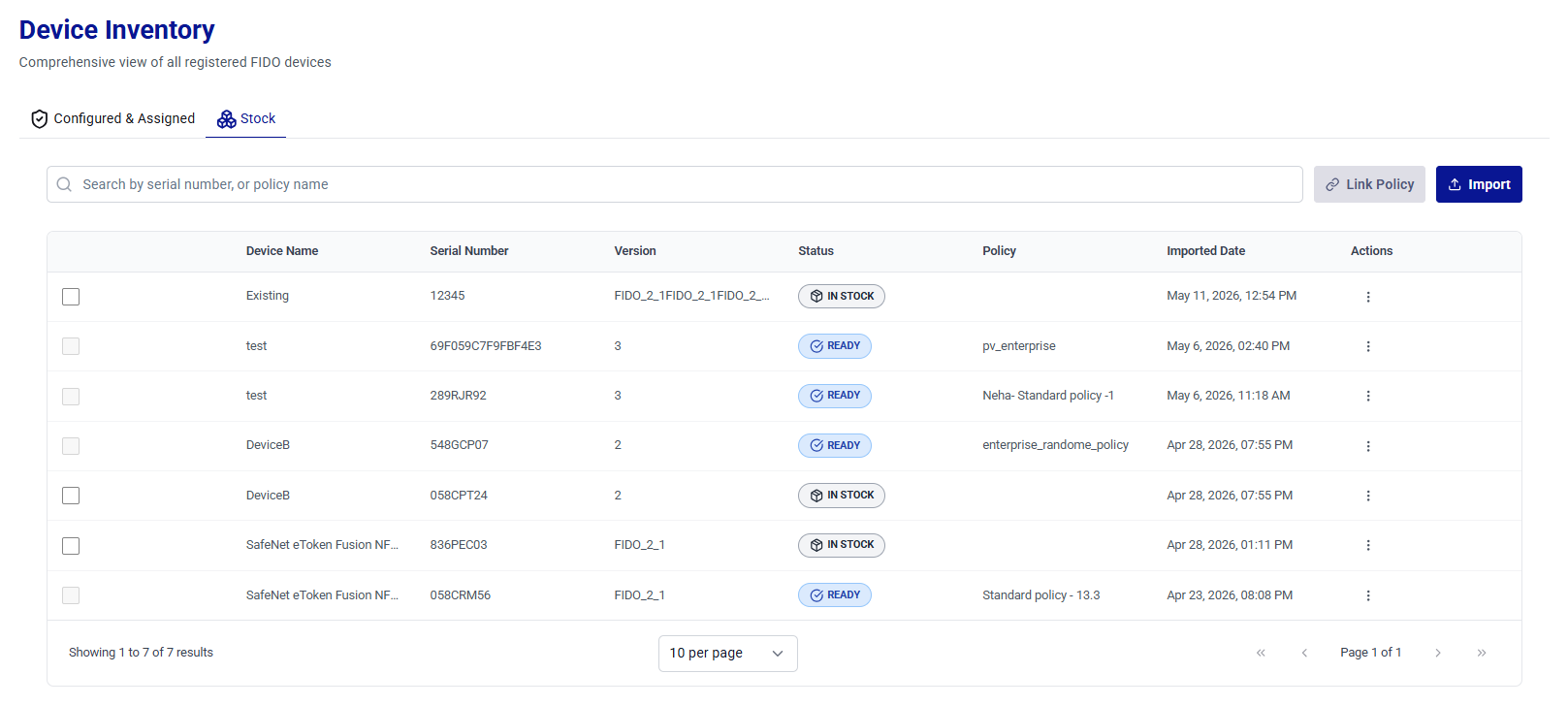Open actions menu for serial 836PEC03
1568x706 pixels.
[1368, 545]
